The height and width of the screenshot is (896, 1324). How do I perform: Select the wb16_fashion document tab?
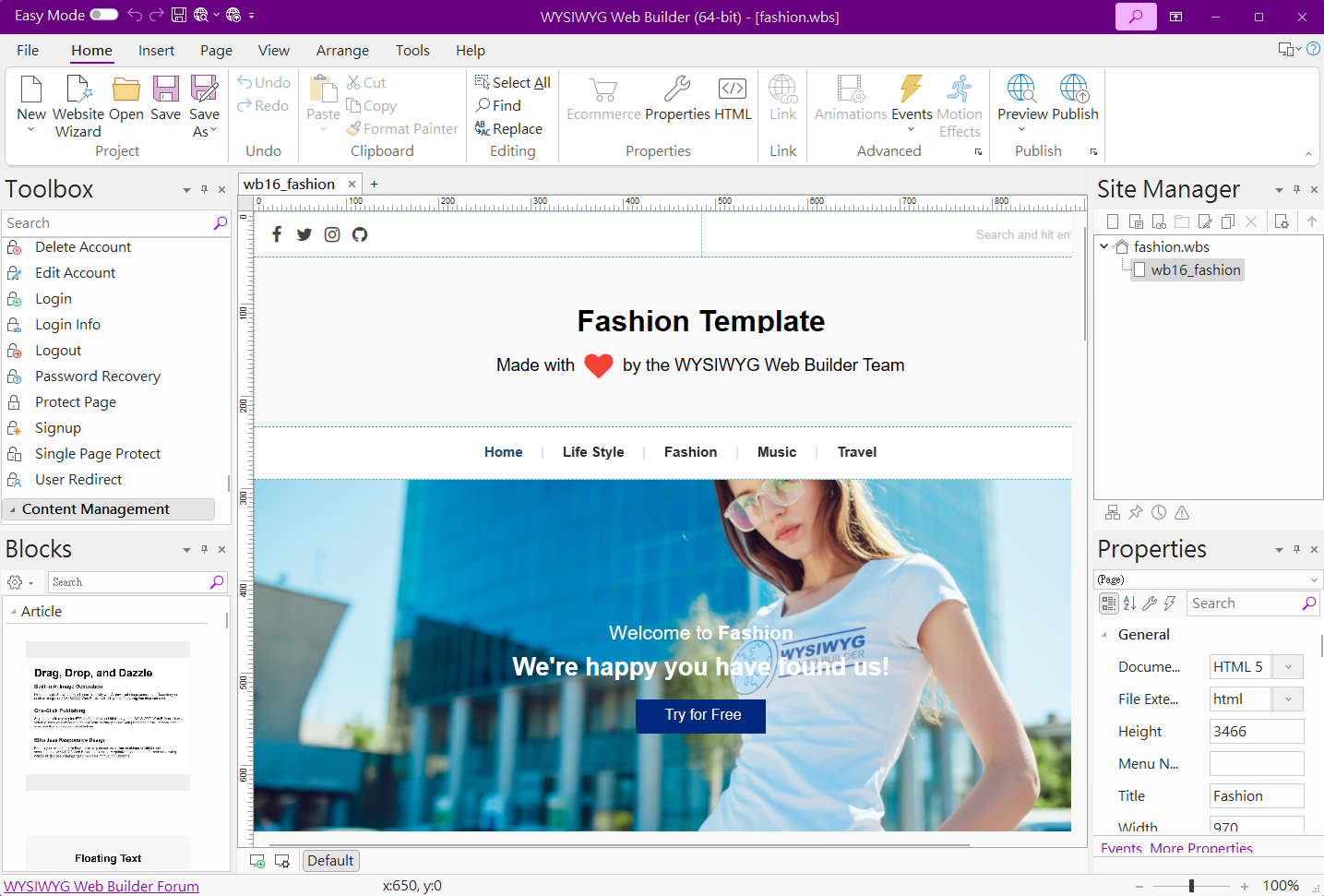pyautogui.click(x=289, y=184)
